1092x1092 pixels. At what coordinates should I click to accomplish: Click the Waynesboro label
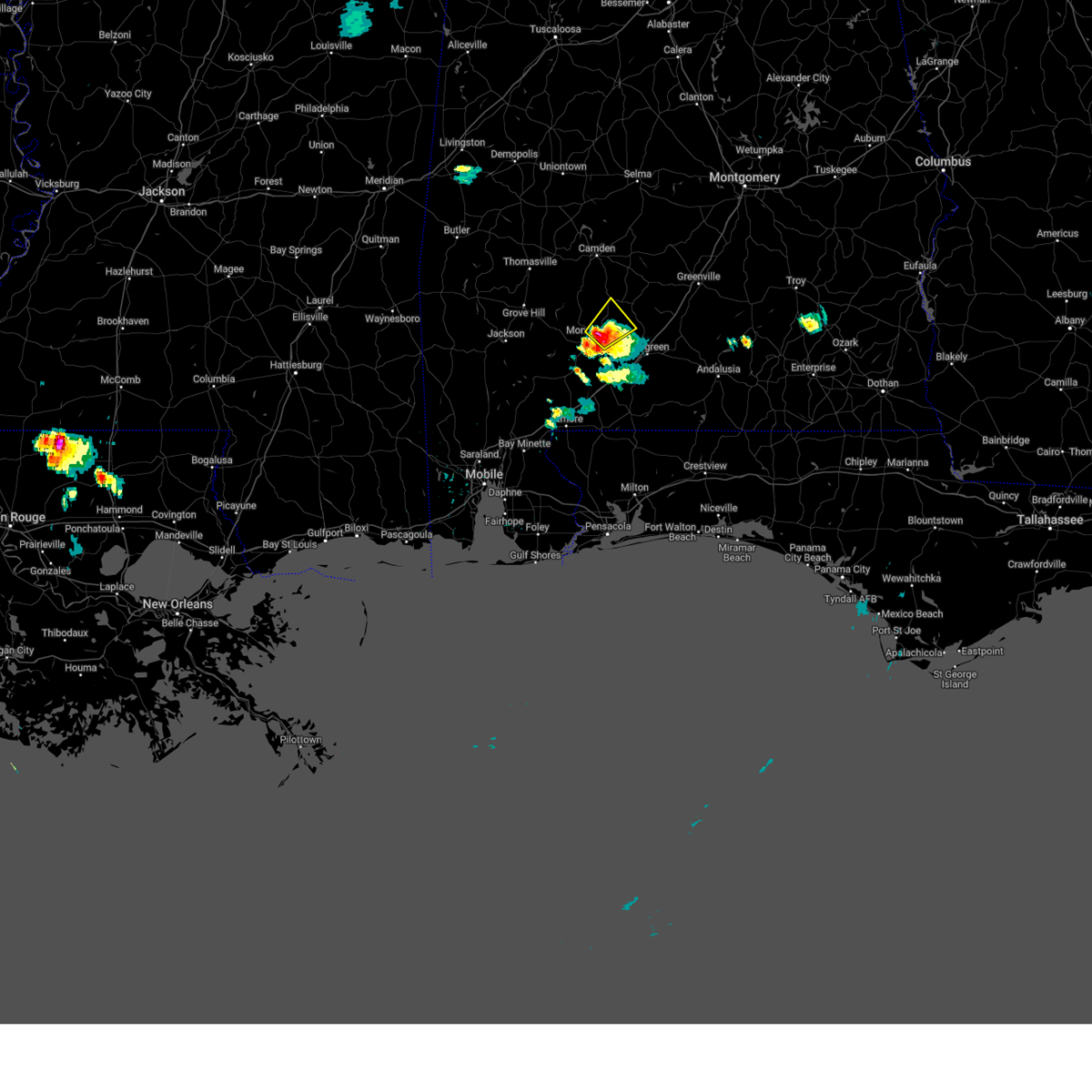point(392,318)
